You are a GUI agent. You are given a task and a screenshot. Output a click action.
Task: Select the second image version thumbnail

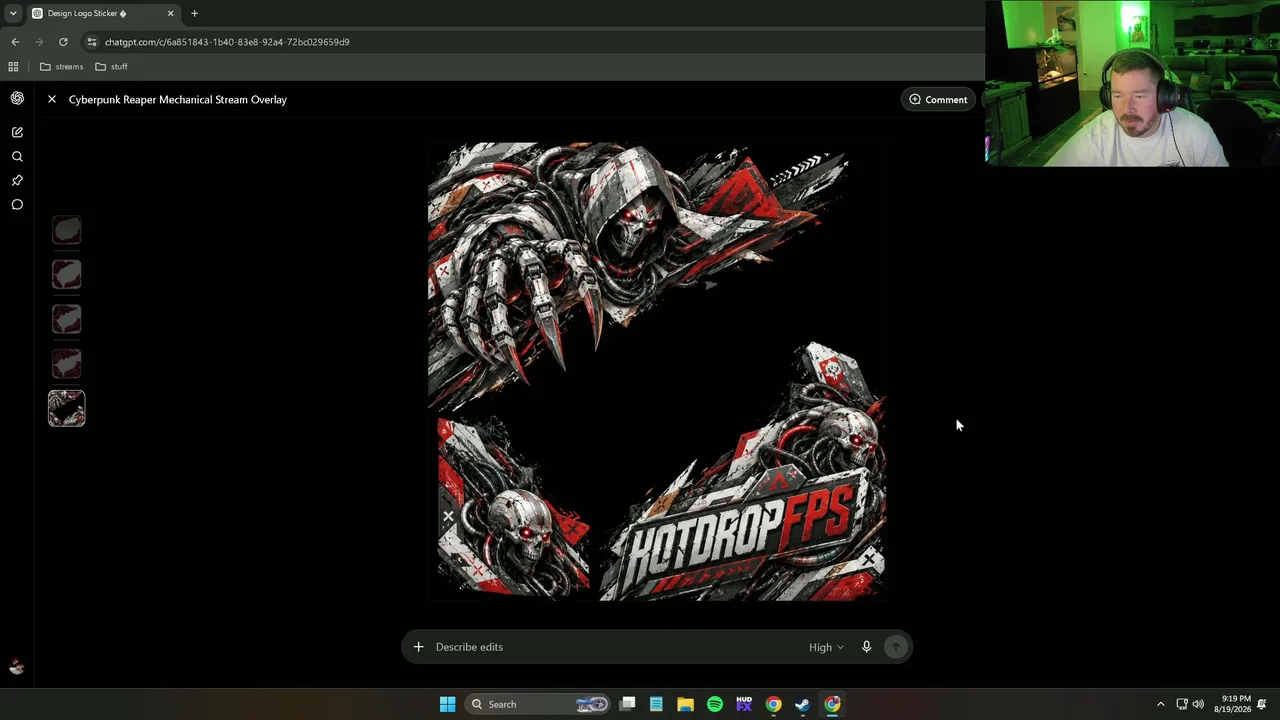click(x=67, y=275)
